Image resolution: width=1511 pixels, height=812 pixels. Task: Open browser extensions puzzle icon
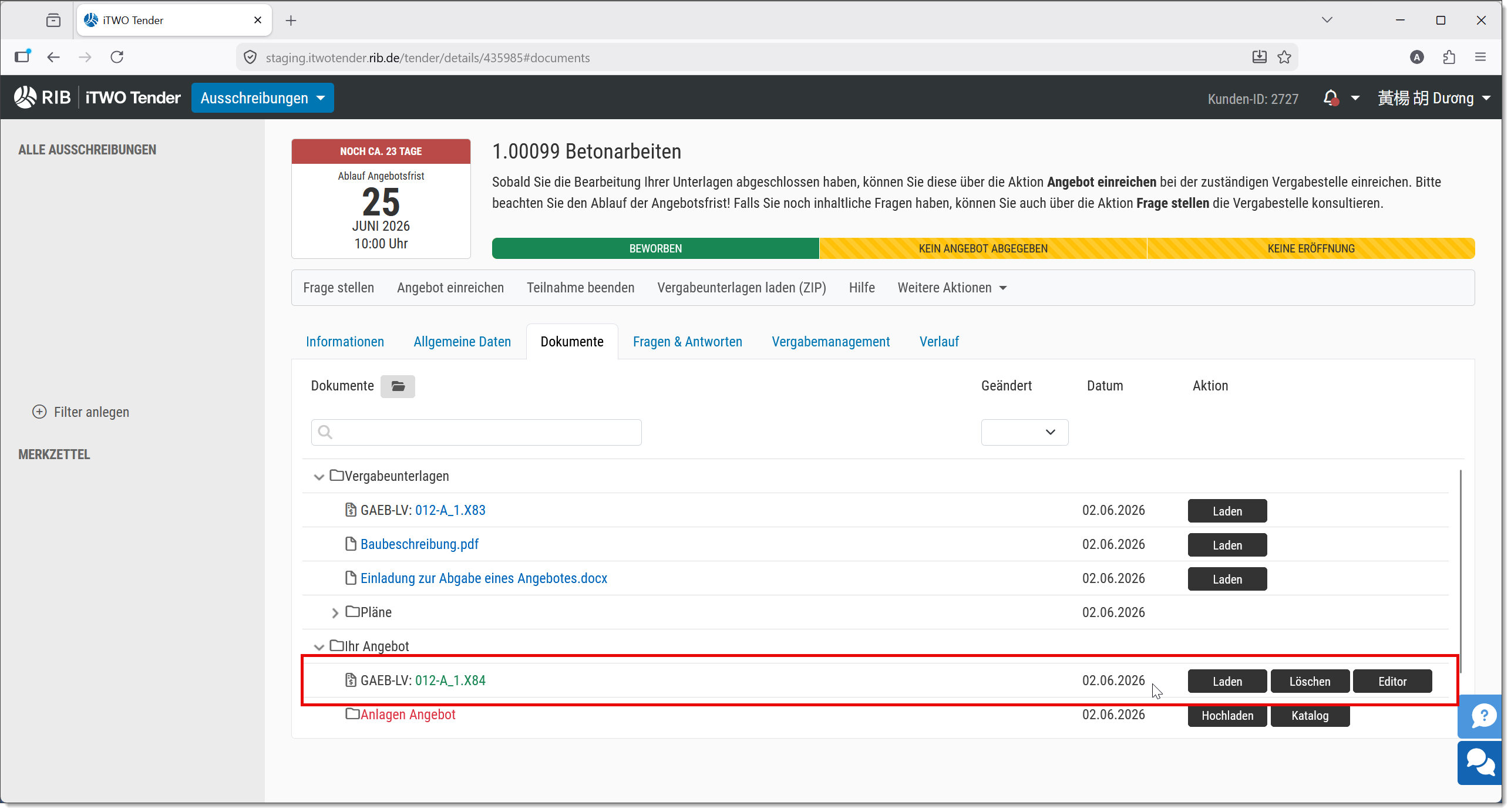(x=1449, y=57)
